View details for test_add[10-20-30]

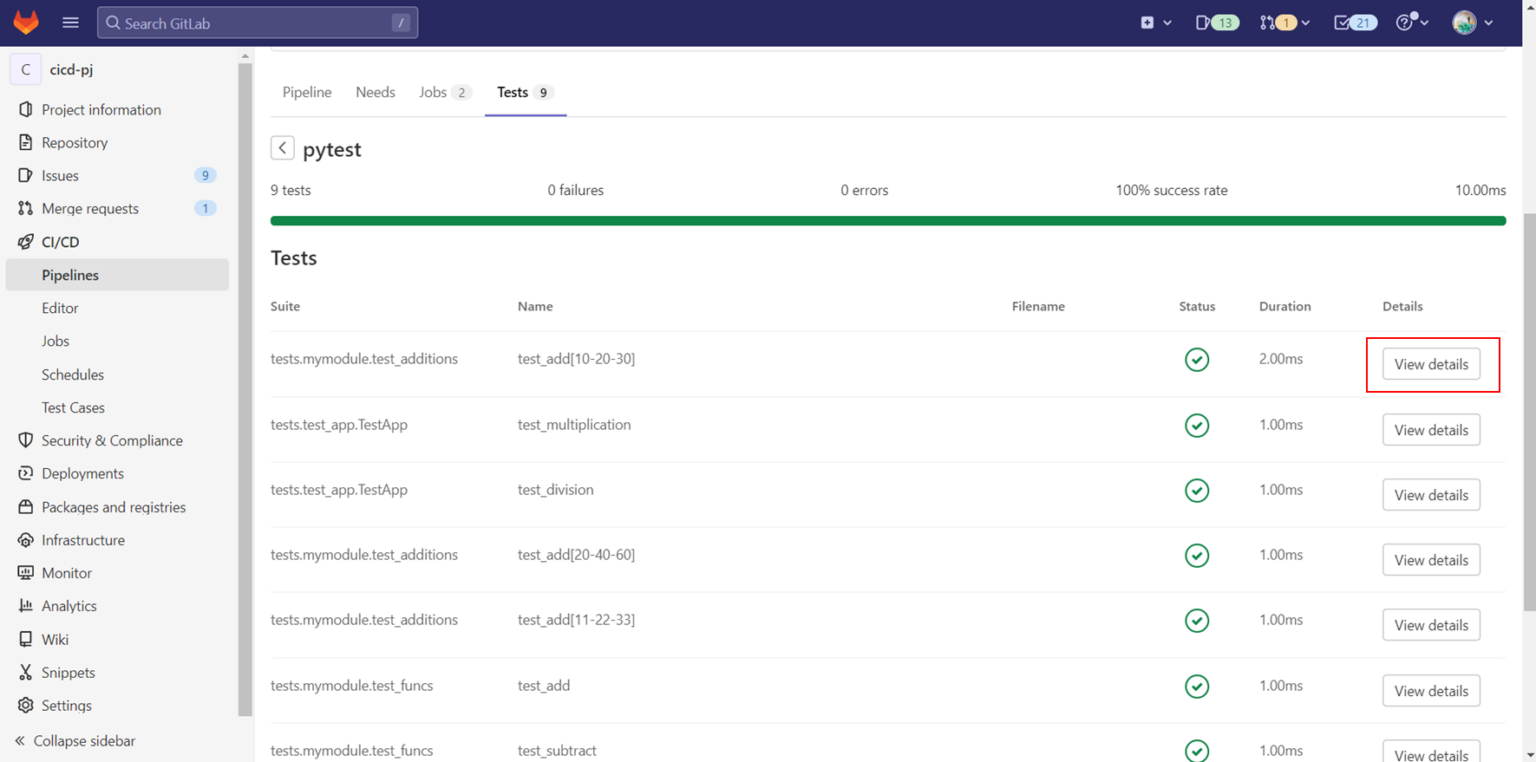1431,364
